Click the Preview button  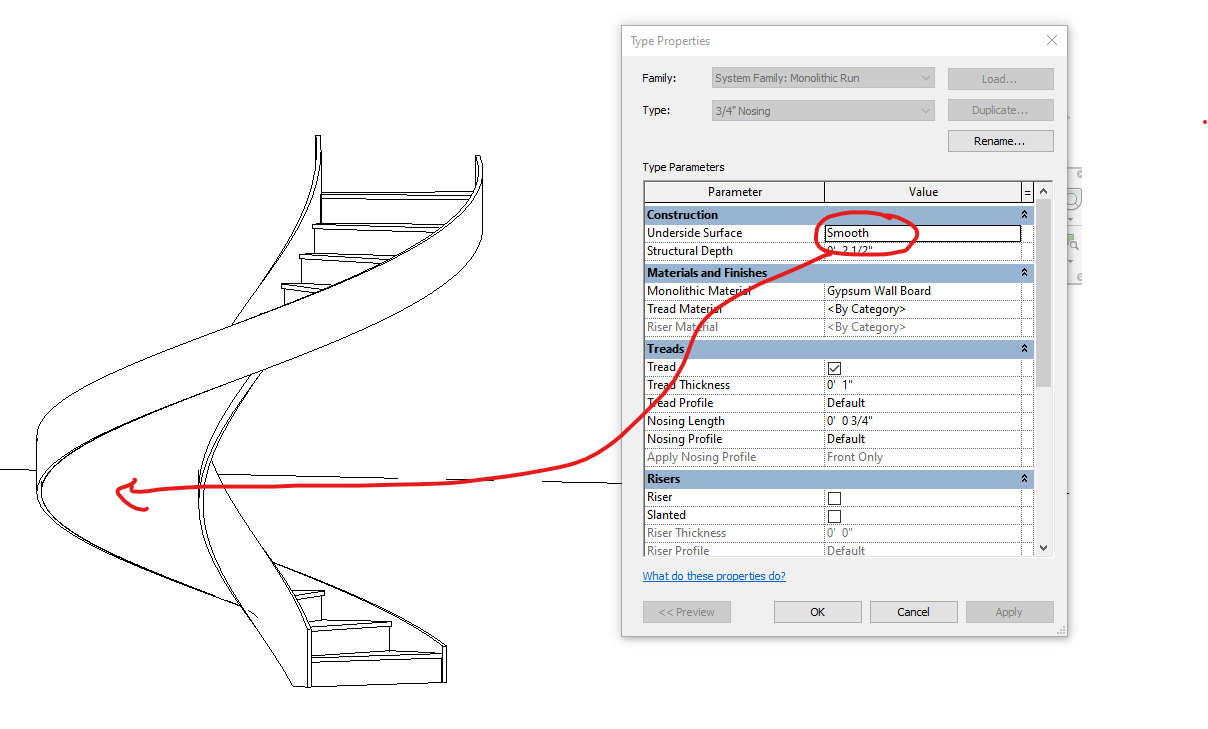(686, 611)
